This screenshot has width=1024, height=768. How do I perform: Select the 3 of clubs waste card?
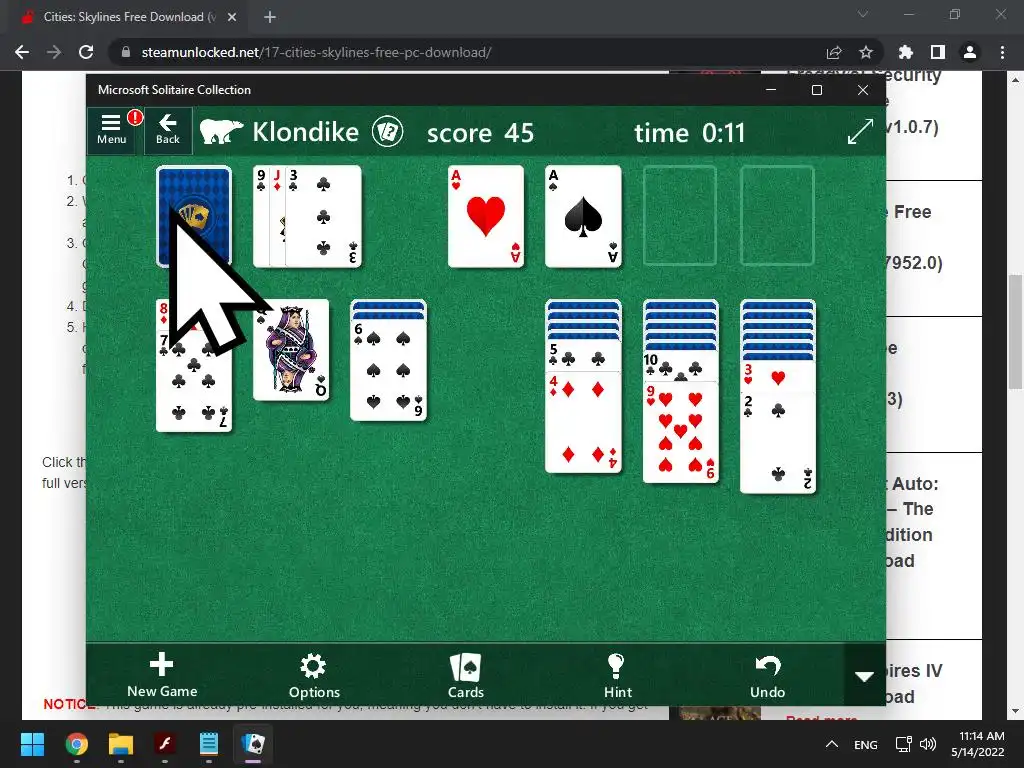325,216
